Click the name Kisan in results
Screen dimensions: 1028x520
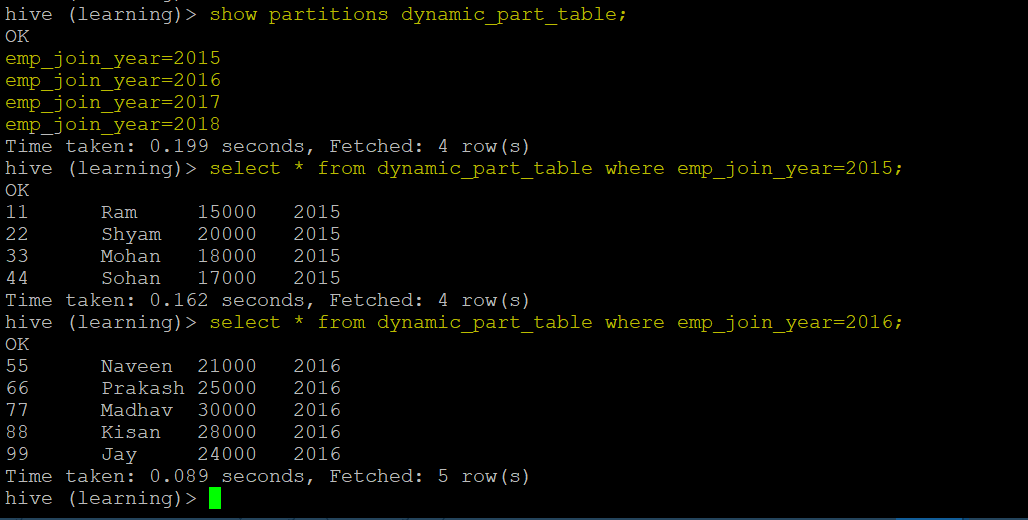130,433
